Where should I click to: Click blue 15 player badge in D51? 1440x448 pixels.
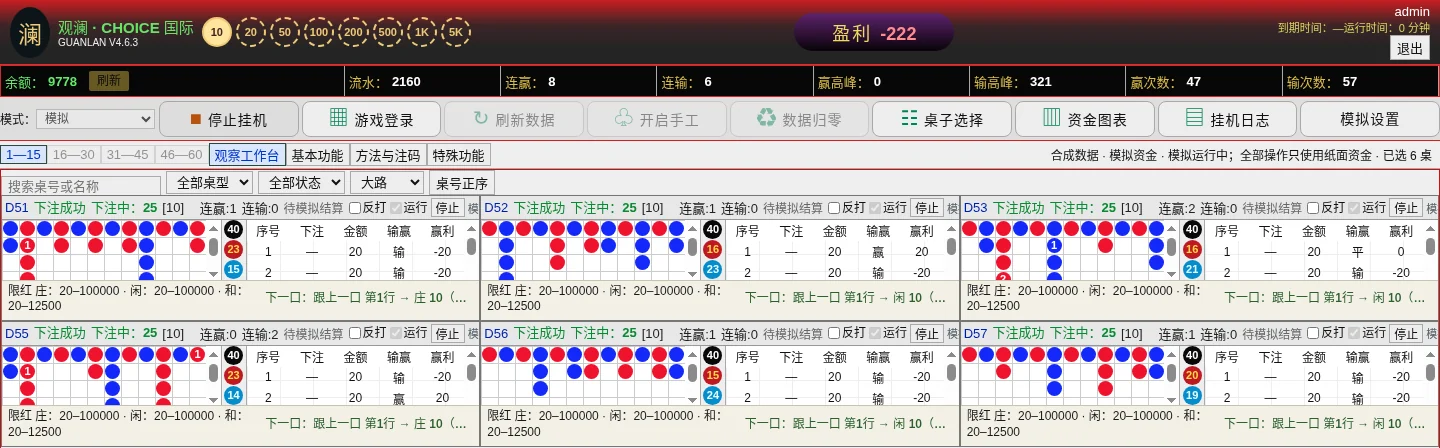[x=233, y=269]
